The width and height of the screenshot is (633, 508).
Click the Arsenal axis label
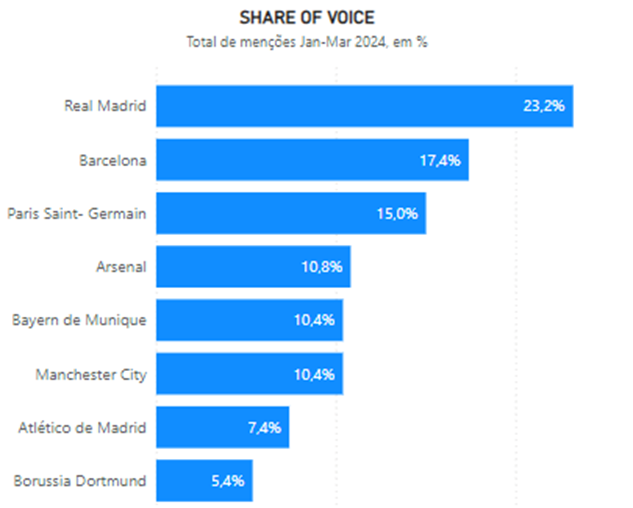(x=121, y=267)
